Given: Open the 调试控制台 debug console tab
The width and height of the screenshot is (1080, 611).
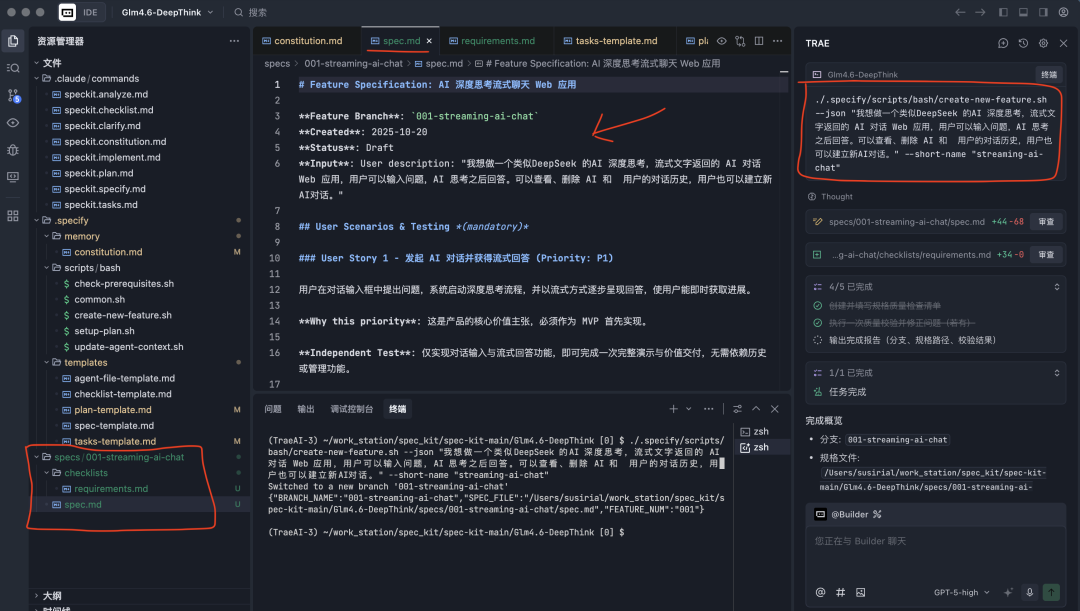Looking at the screenshot, I should tap(351, 409).
